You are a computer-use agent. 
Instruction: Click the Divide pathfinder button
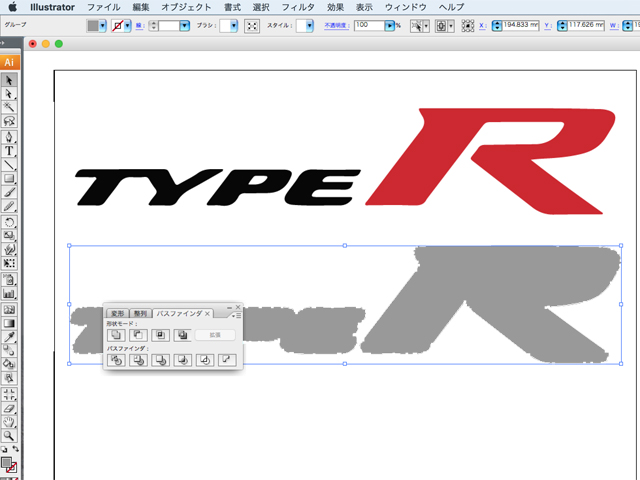(116, 360)
